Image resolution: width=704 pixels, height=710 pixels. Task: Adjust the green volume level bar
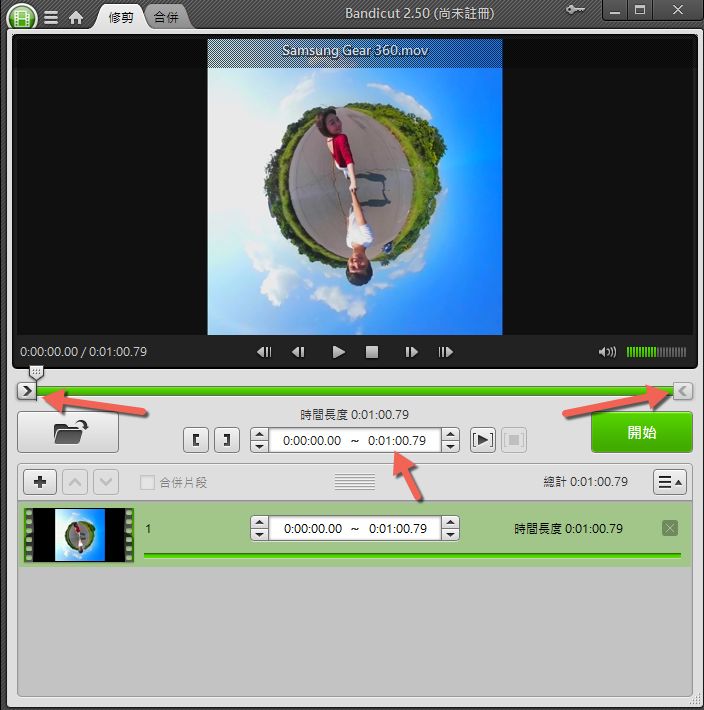[x=656, y=352]
